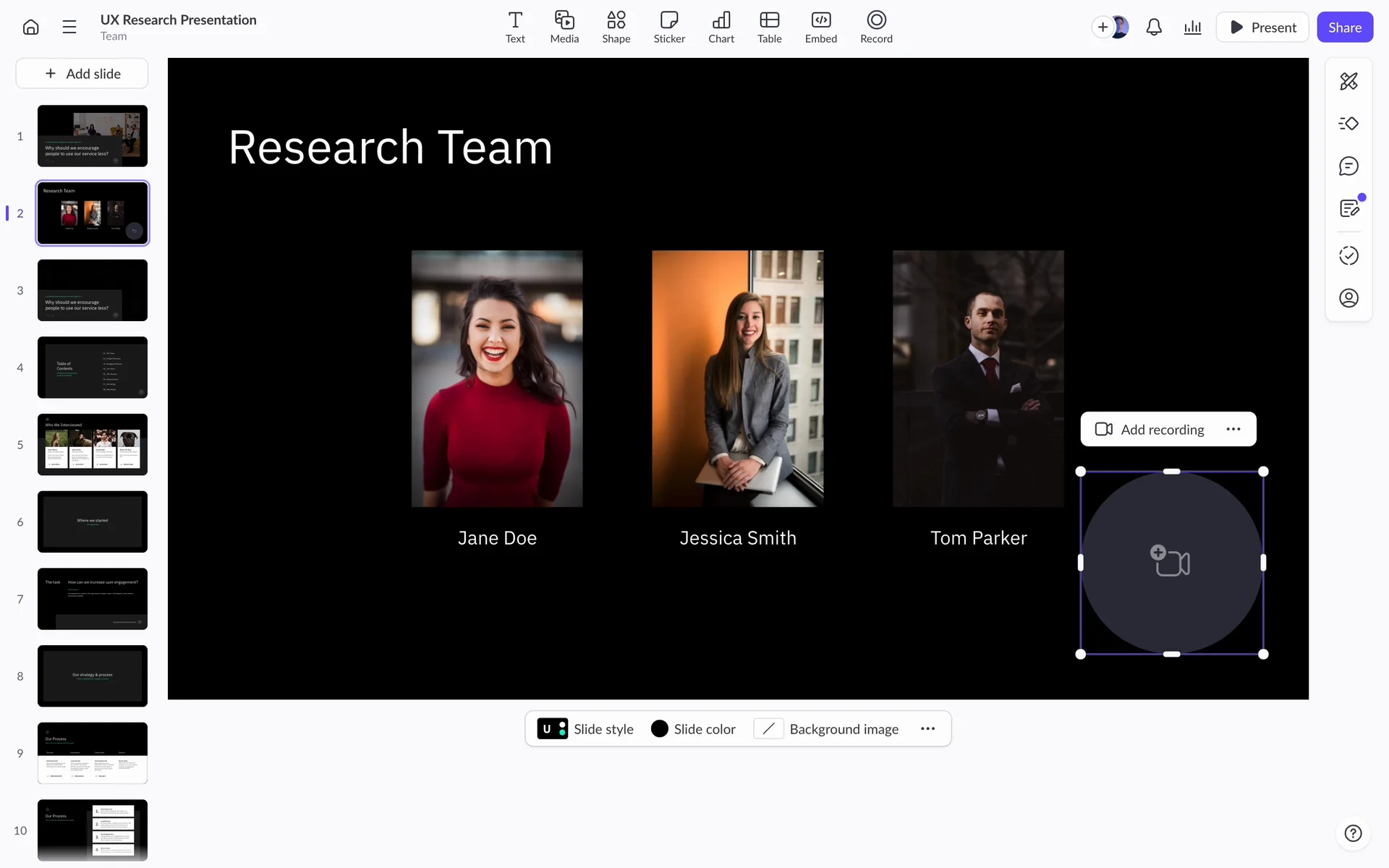Insert a Chart
The height and width of the screenshot is (868, 1389).
[x=721, y=27]
